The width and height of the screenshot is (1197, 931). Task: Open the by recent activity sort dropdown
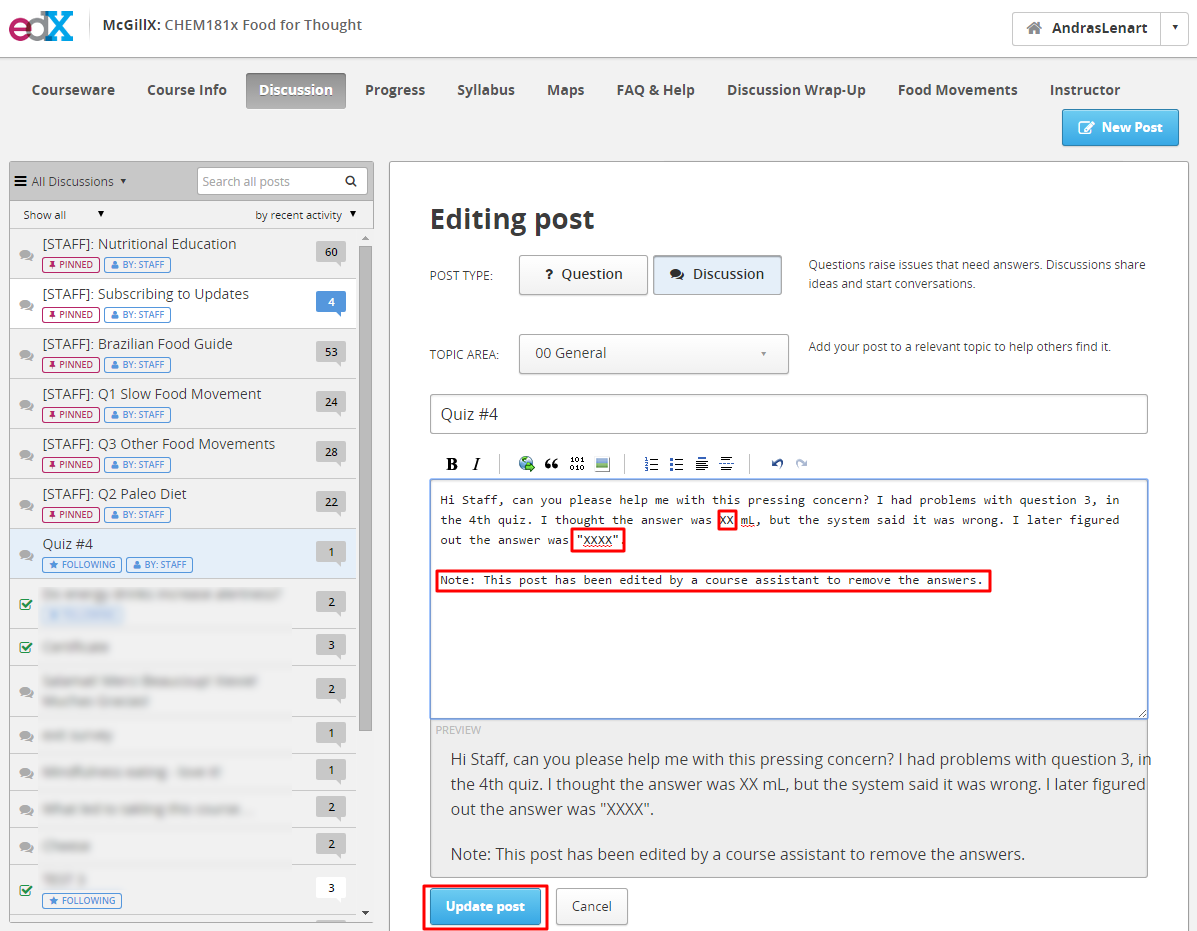[305, 215]
